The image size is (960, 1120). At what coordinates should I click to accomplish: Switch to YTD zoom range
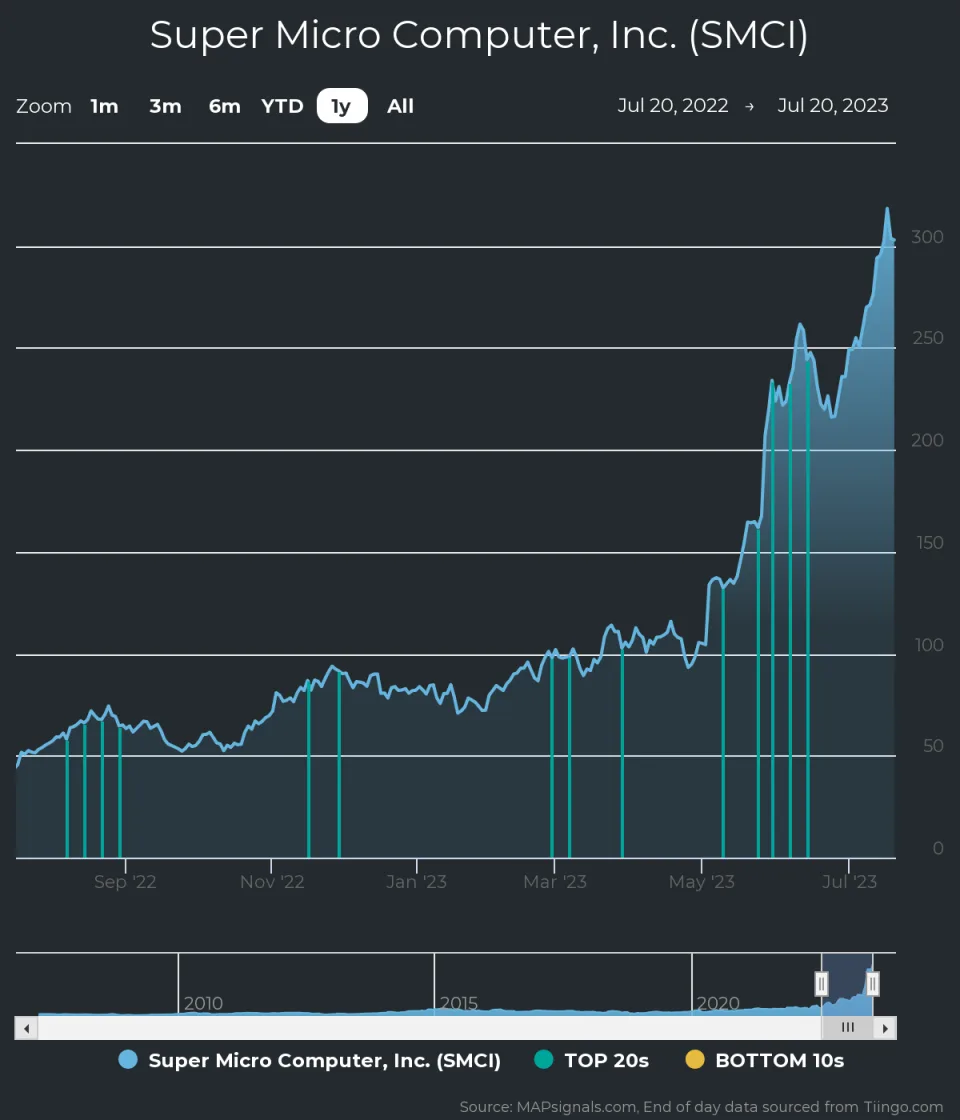click(x=282, y=106)
